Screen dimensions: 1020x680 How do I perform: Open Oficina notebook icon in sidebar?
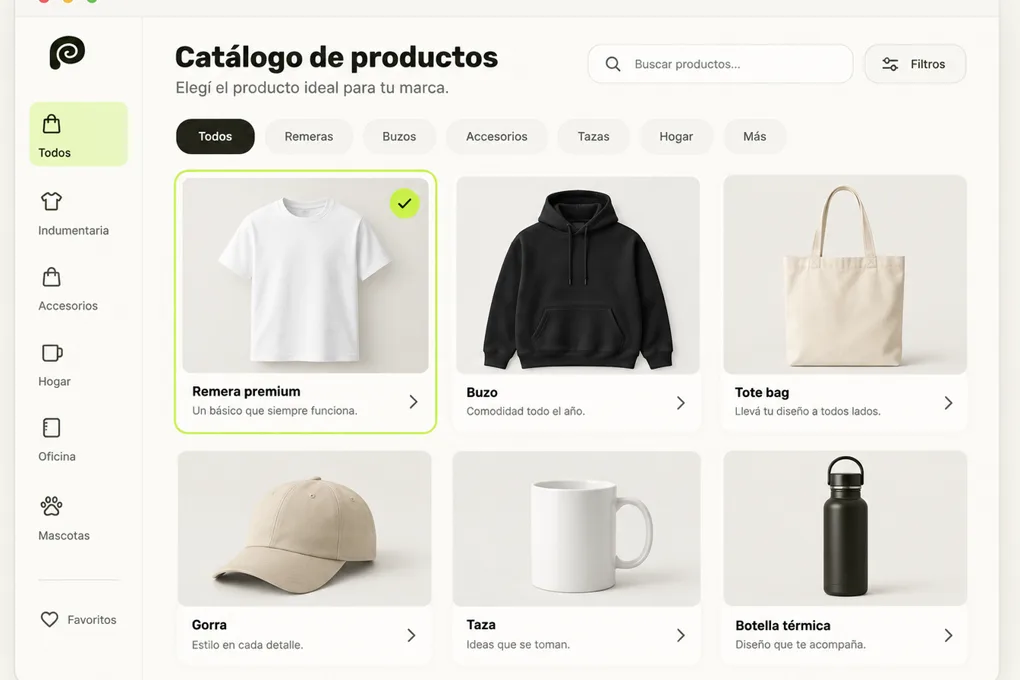coord(51,428)
